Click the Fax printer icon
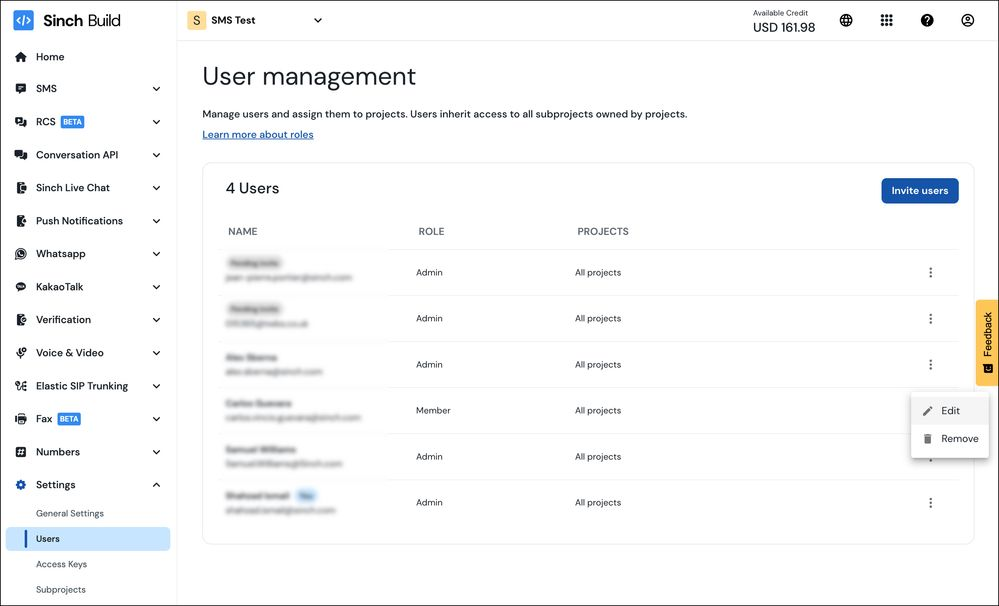 pos(21,419)
